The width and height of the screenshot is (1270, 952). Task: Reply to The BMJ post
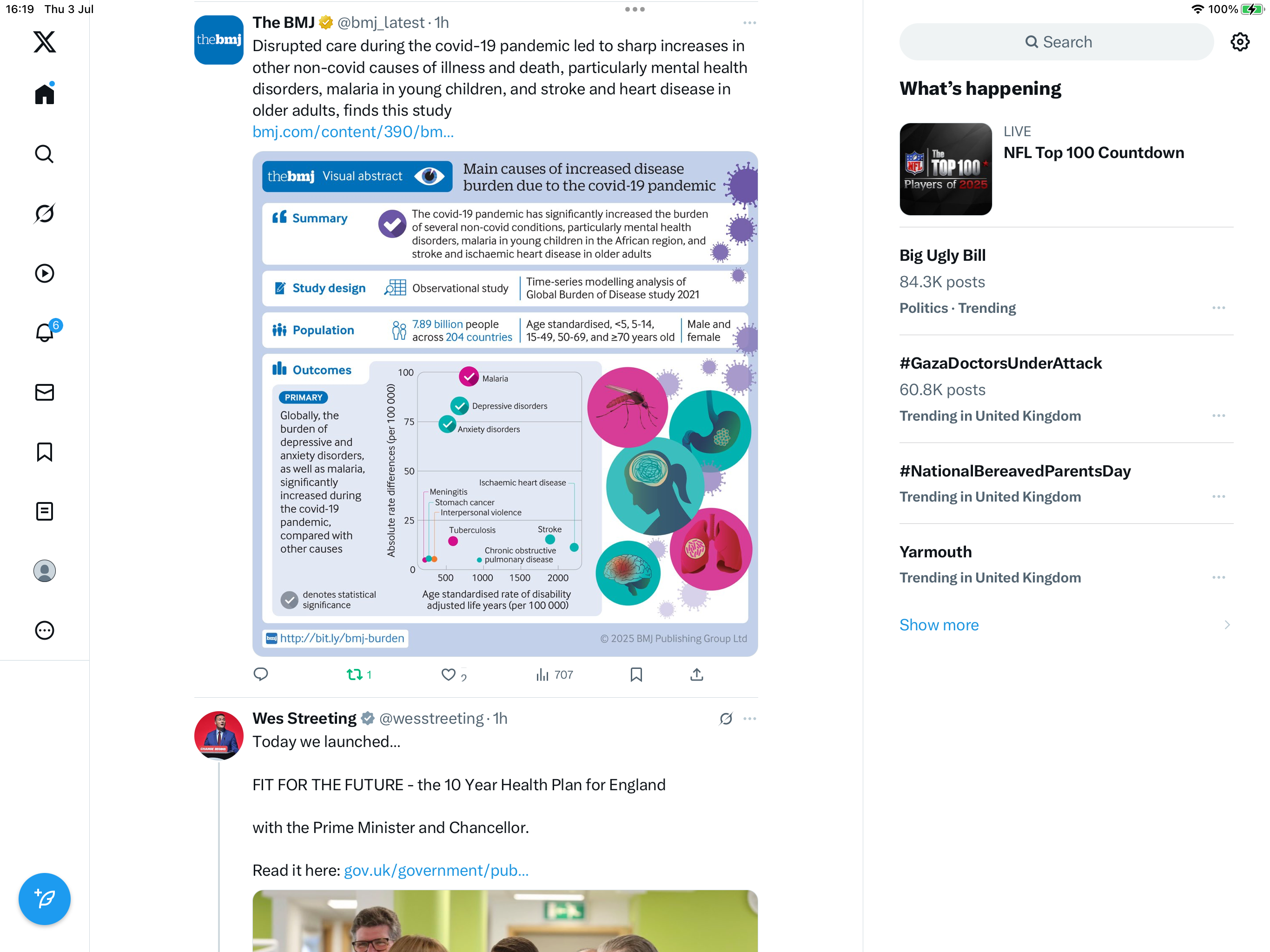pos(261,674)
